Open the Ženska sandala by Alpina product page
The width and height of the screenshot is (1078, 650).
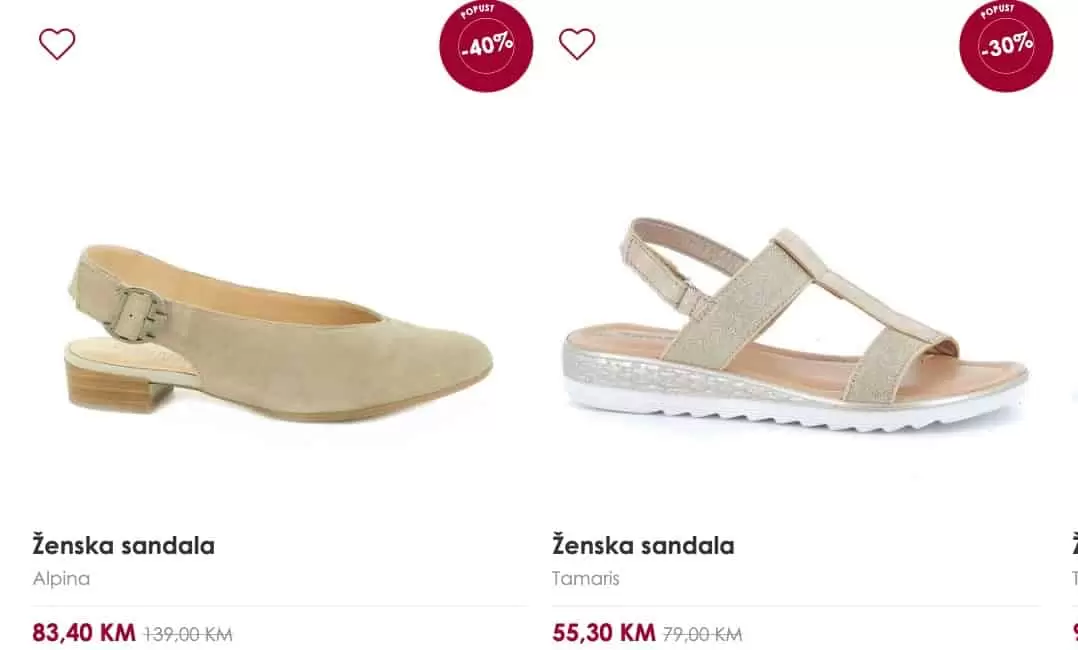122,545
